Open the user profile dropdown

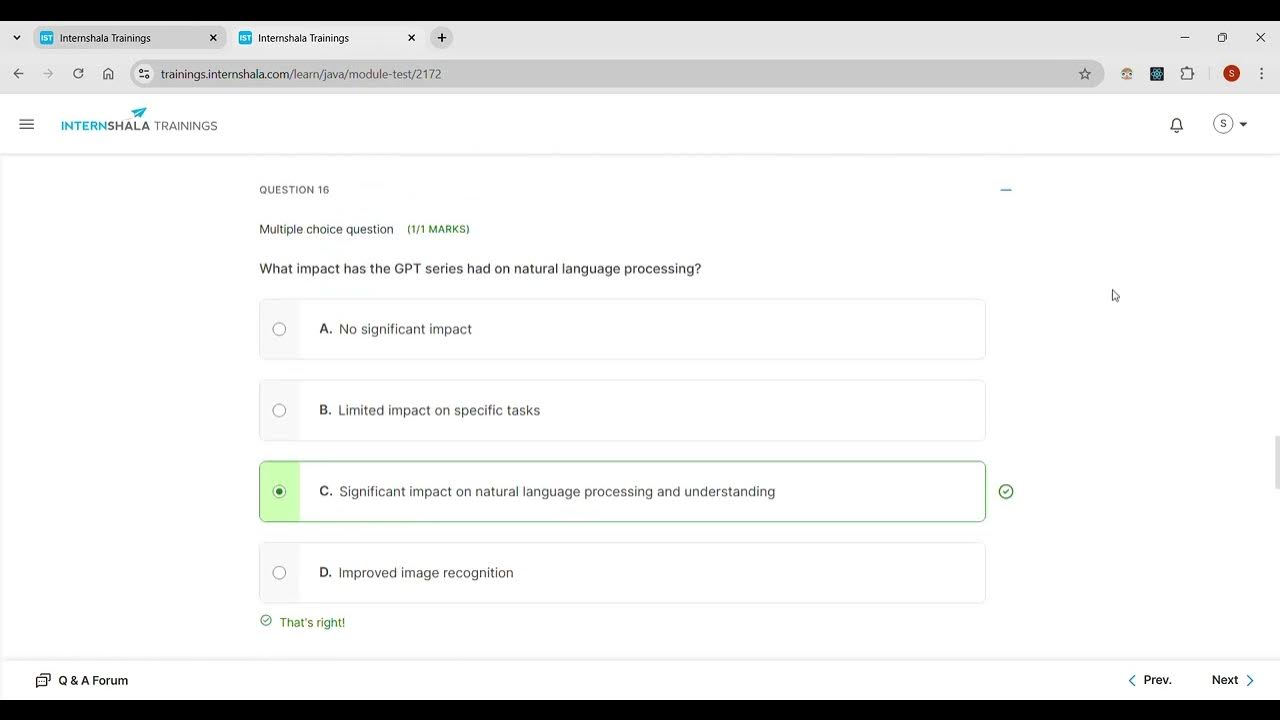click(x=1230, y=124)
